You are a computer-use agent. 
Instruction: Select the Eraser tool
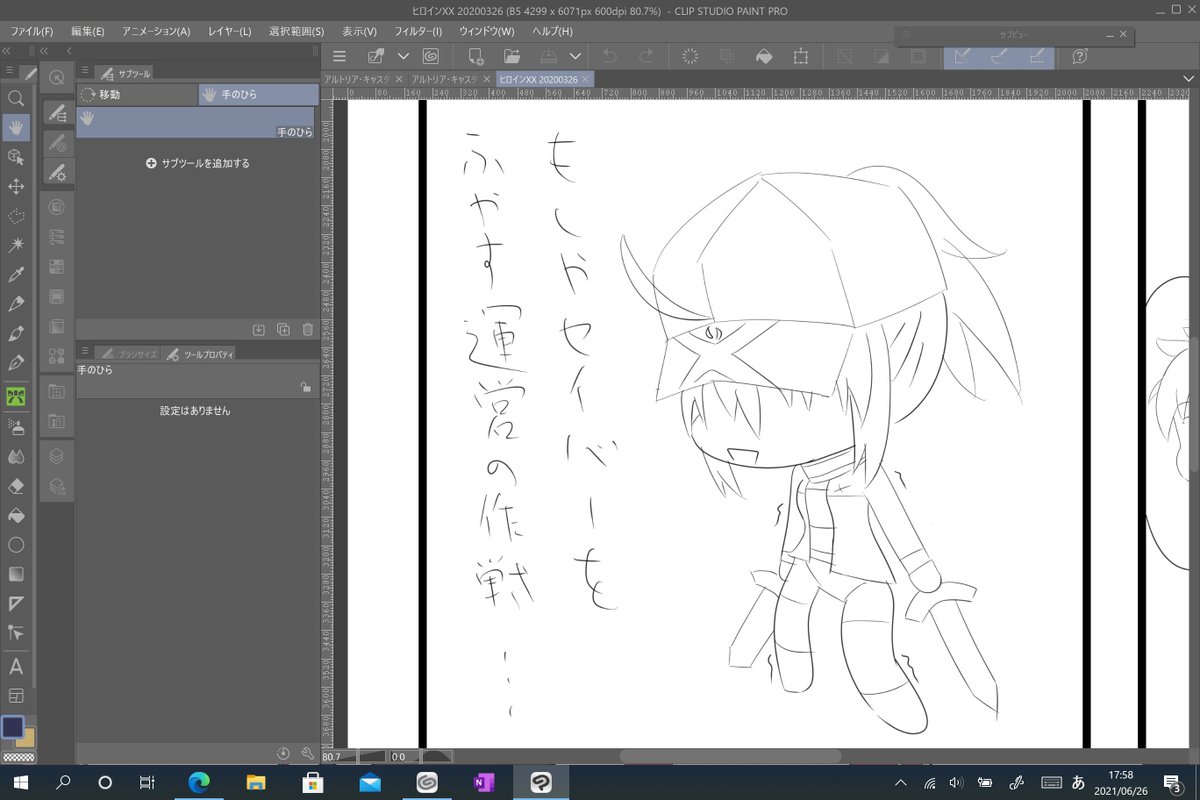click(16, 486)
